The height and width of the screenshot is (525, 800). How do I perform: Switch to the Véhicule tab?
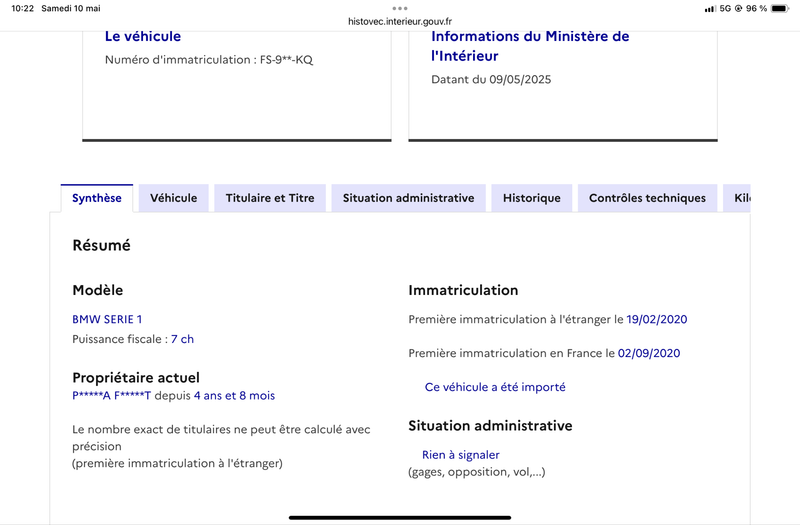point(173,198)
